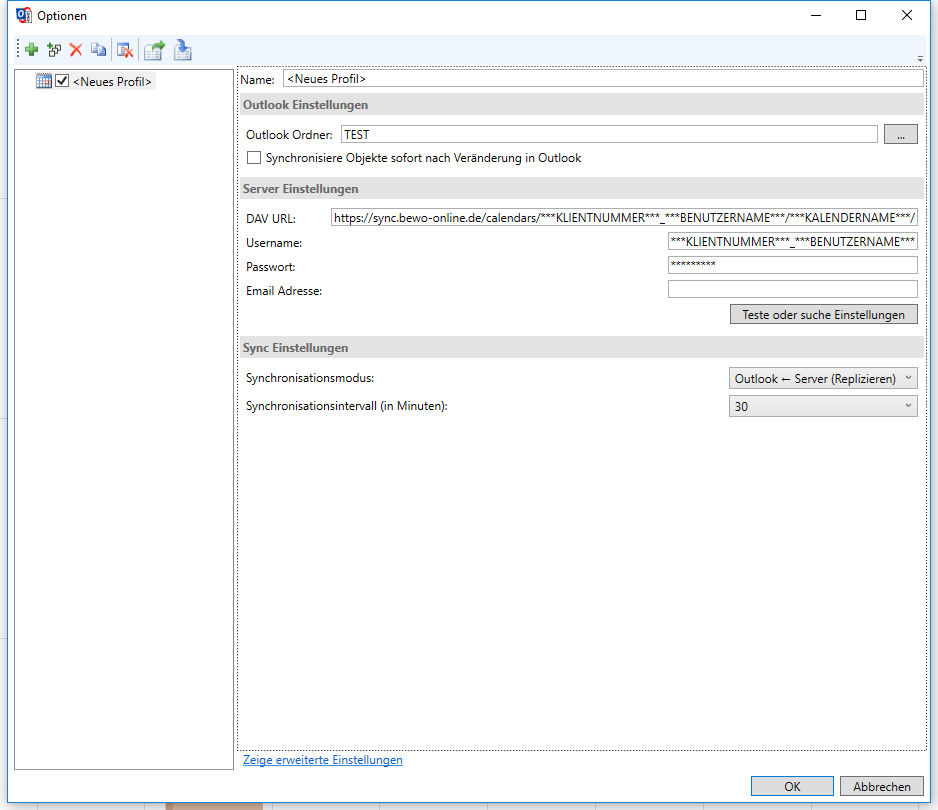Screen dimensions: 938x810
Task: Add a new profile with the green plus icon
Action: [x=31, y=49]
